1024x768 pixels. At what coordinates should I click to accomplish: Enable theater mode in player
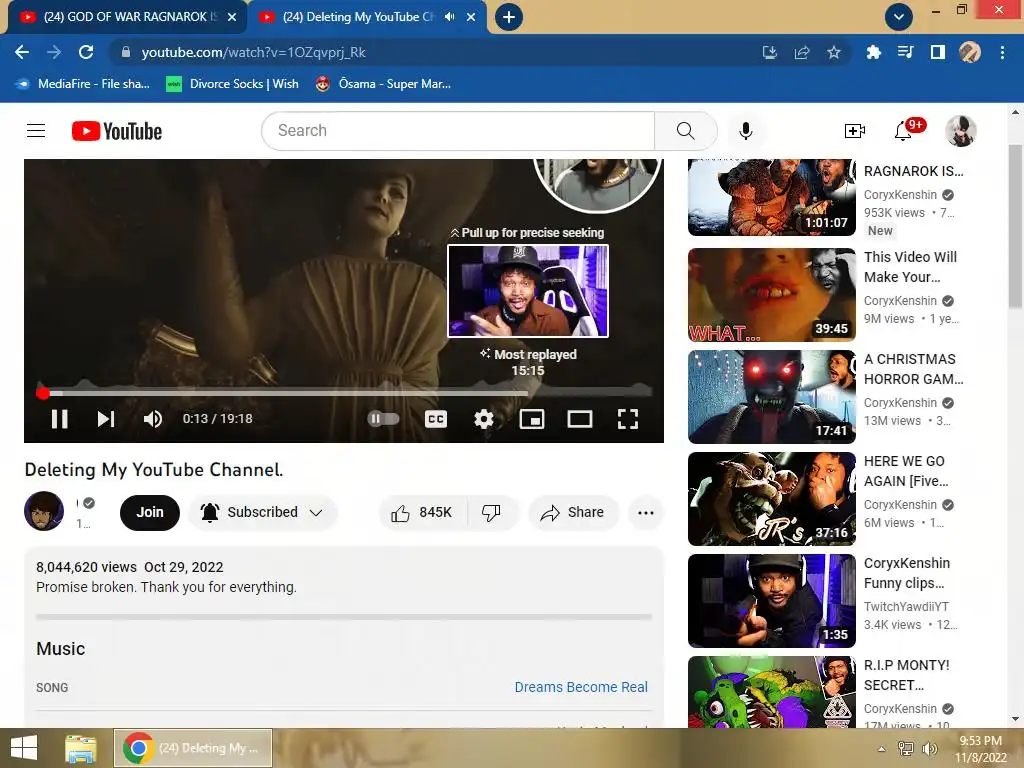579,419
